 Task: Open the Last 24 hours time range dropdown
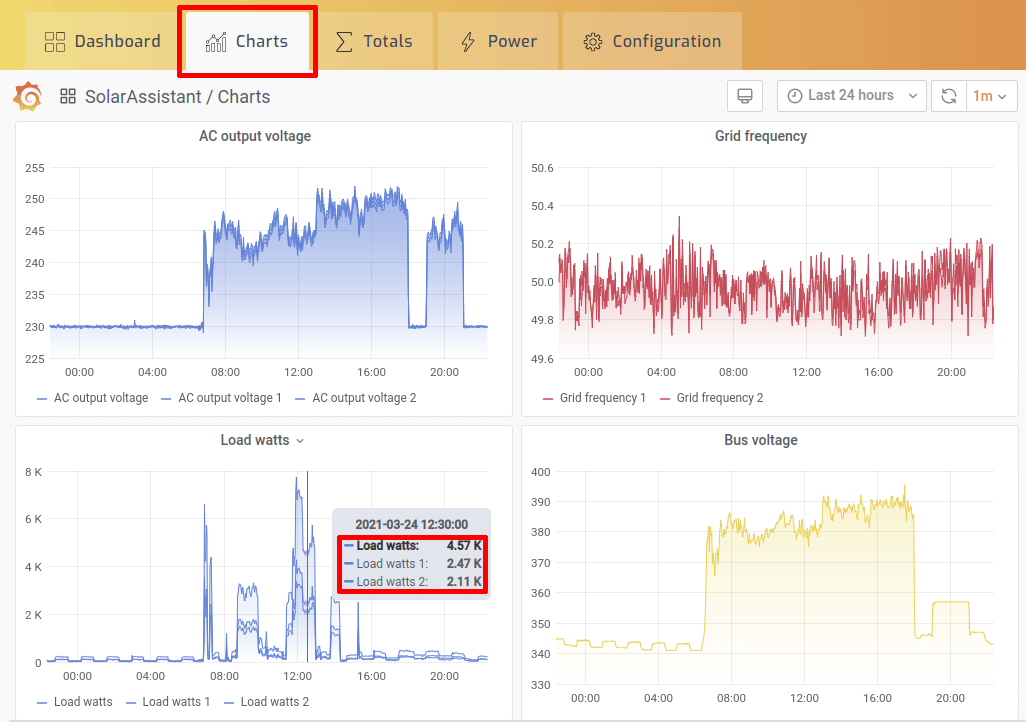pyautogui.click(x=852, y=95)
